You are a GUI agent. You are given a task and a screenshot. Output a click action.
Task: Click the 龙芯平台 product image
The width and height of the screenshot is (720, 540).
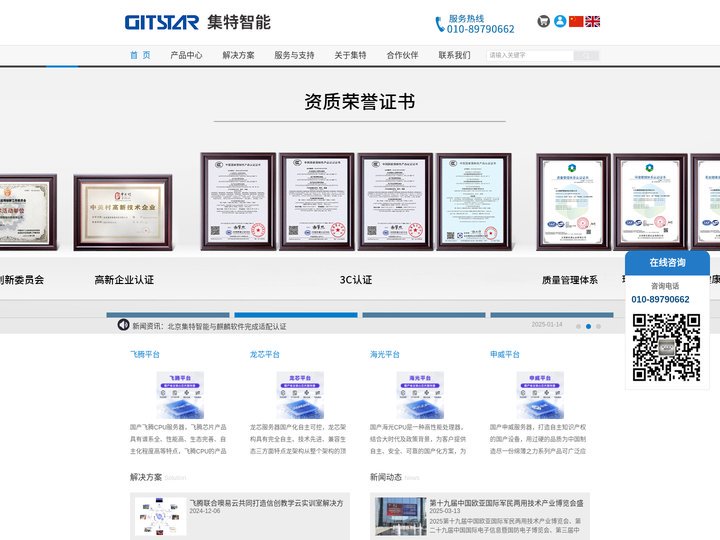[300, 395]
